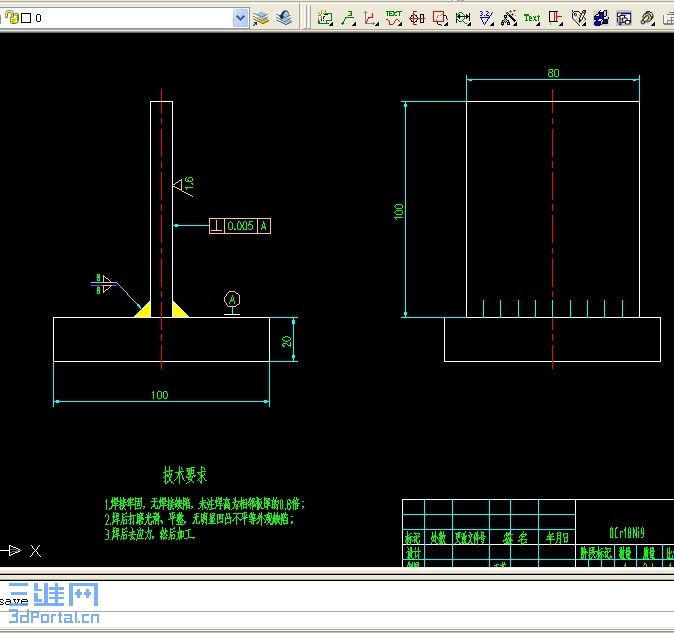Click the layer name field showing 0
The height and width of the screenshot is (633, 674).
(x=125, y=18)
